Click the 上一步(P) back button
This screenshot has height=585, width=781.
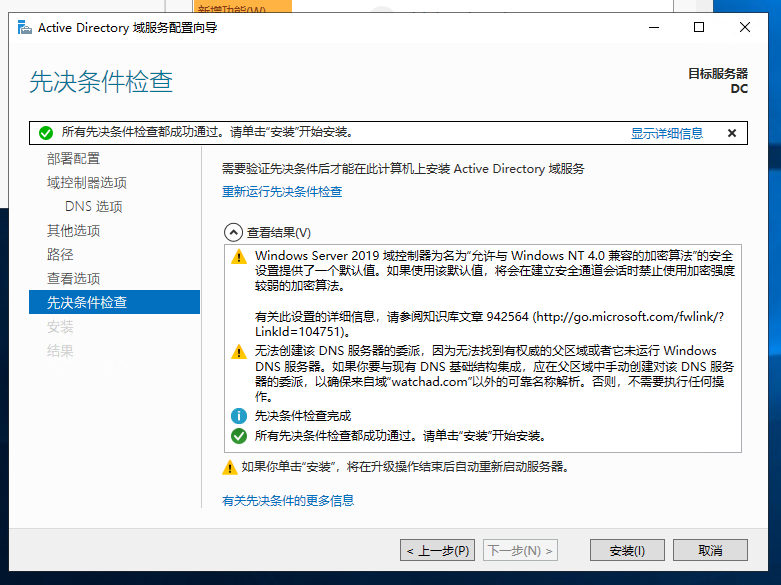437,551
